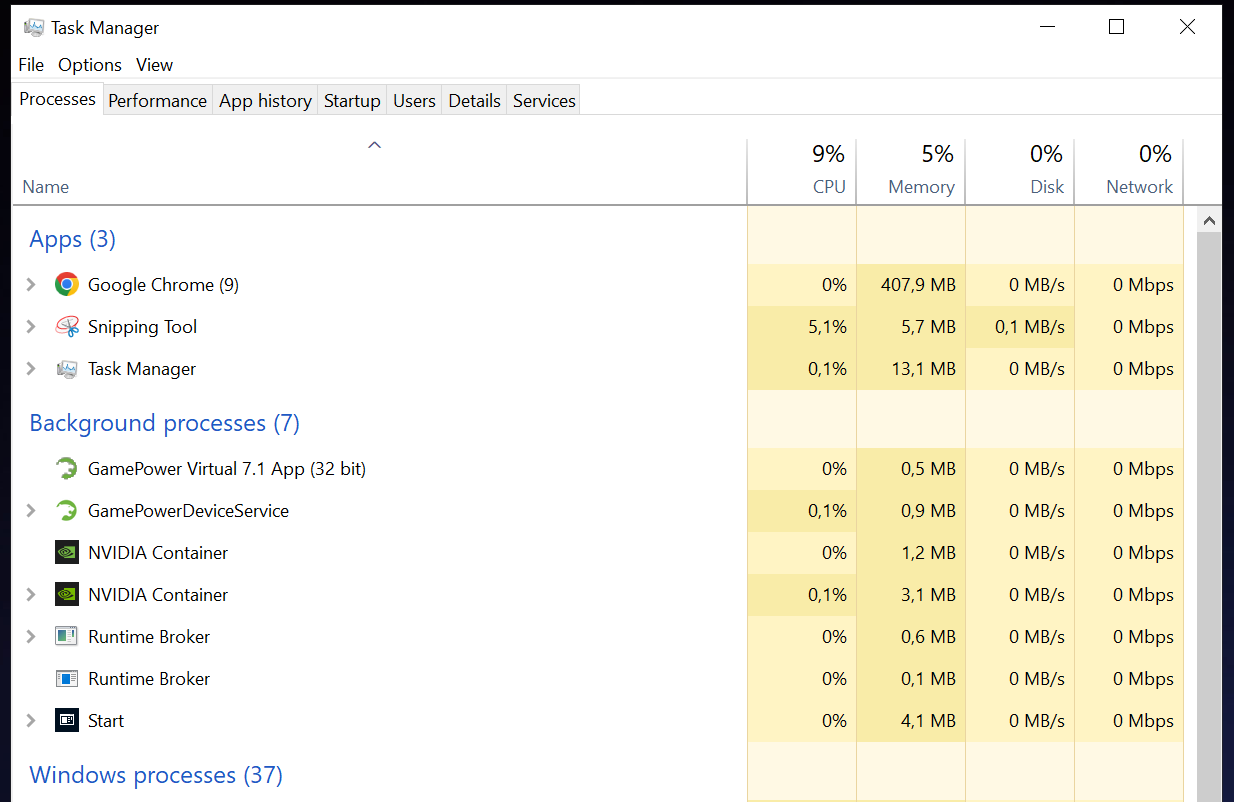Switch to the App history tab

265,101
